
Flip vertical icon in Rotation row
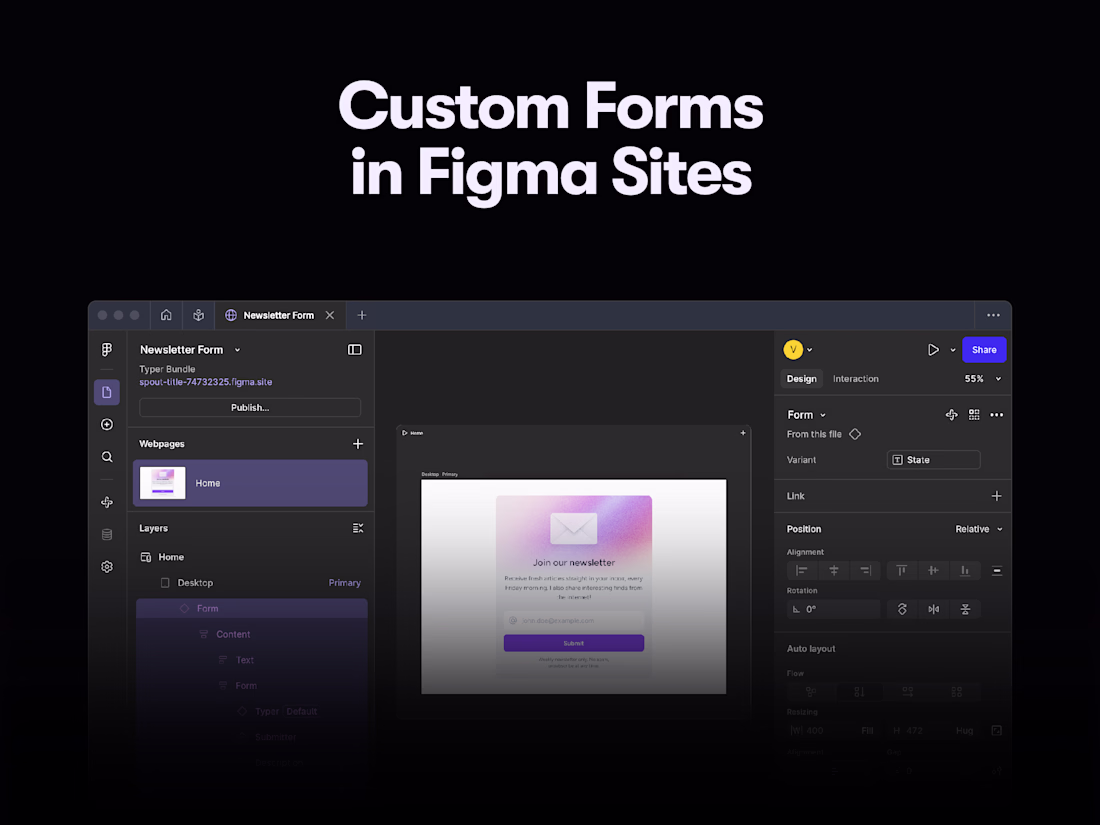tap(965, 610)
